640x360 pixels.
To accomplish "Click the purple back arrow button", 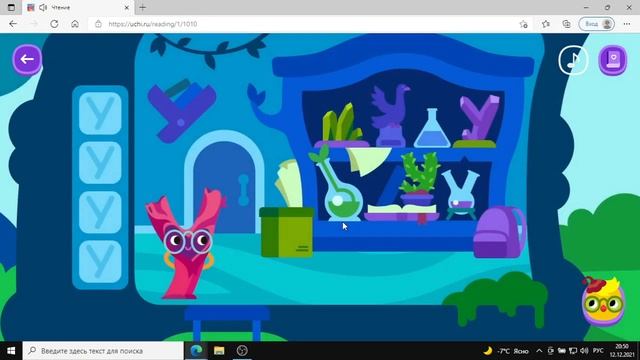I will (27, 60).
